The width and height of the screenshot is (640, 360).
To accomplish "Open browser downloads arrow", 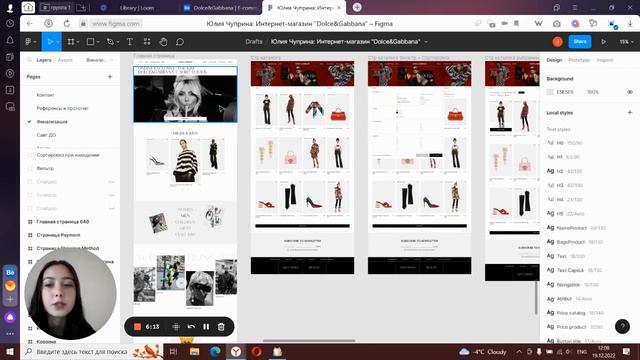I will click(630, 24).
